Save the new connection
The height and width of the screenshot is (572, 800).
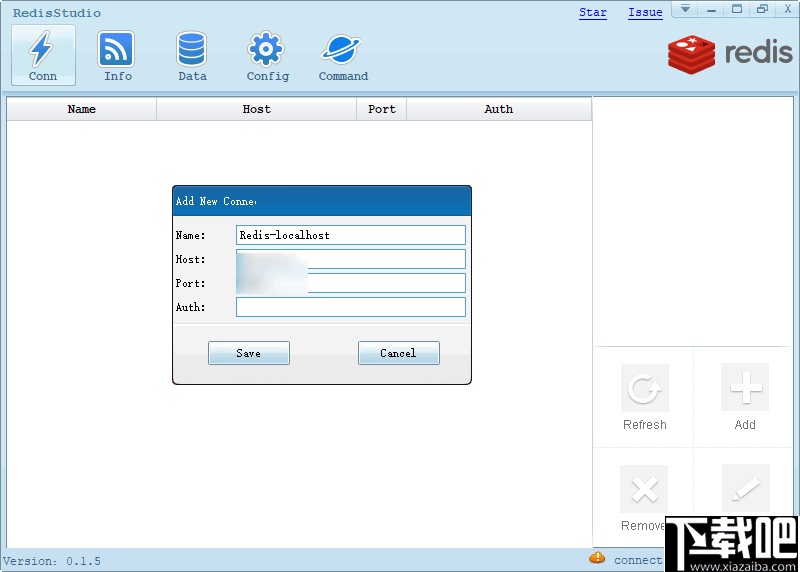pos(248,353)
